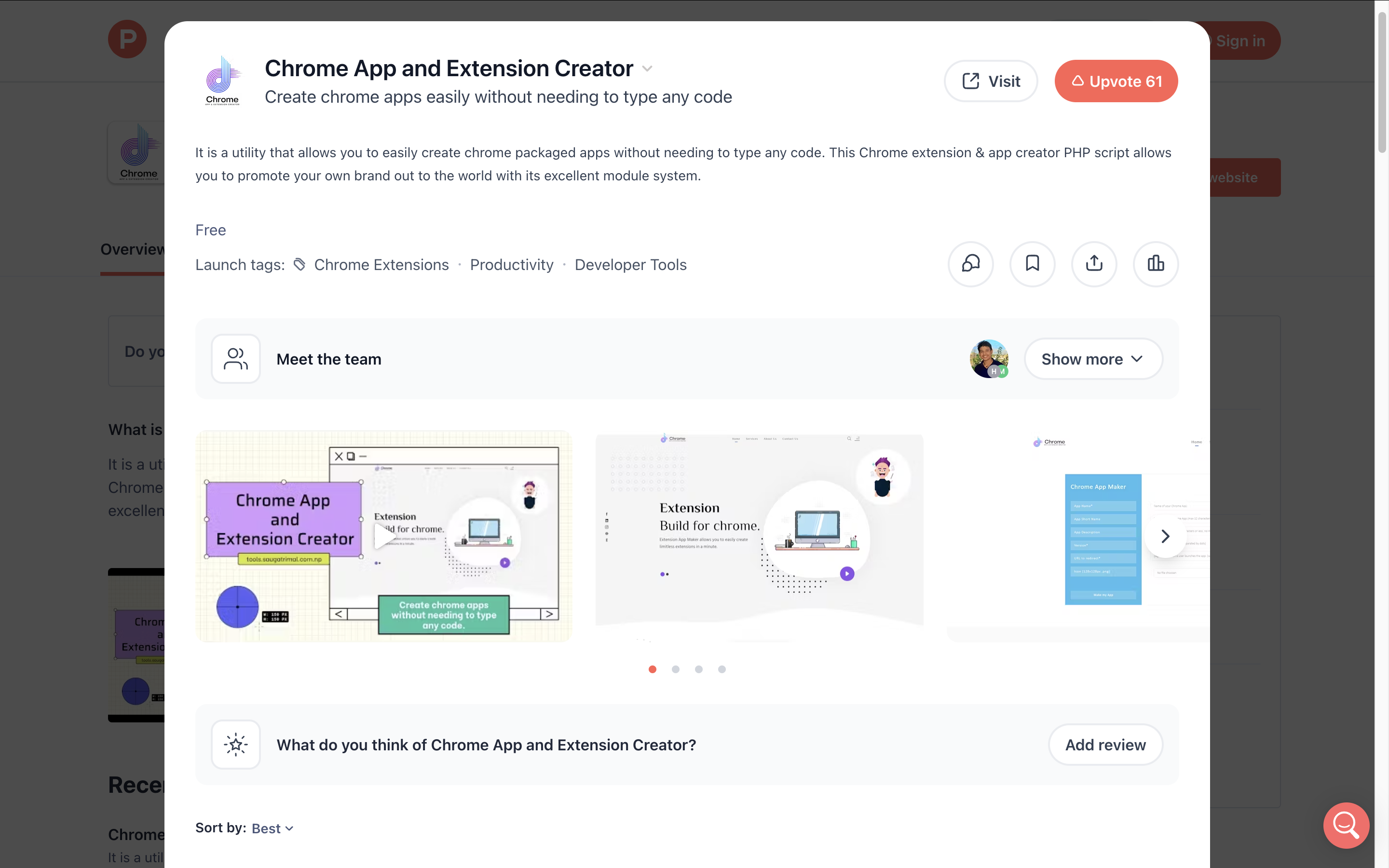Play the Chrome App video thumbnail
This screenshot has width=1389, height=868.
[383, 536]
